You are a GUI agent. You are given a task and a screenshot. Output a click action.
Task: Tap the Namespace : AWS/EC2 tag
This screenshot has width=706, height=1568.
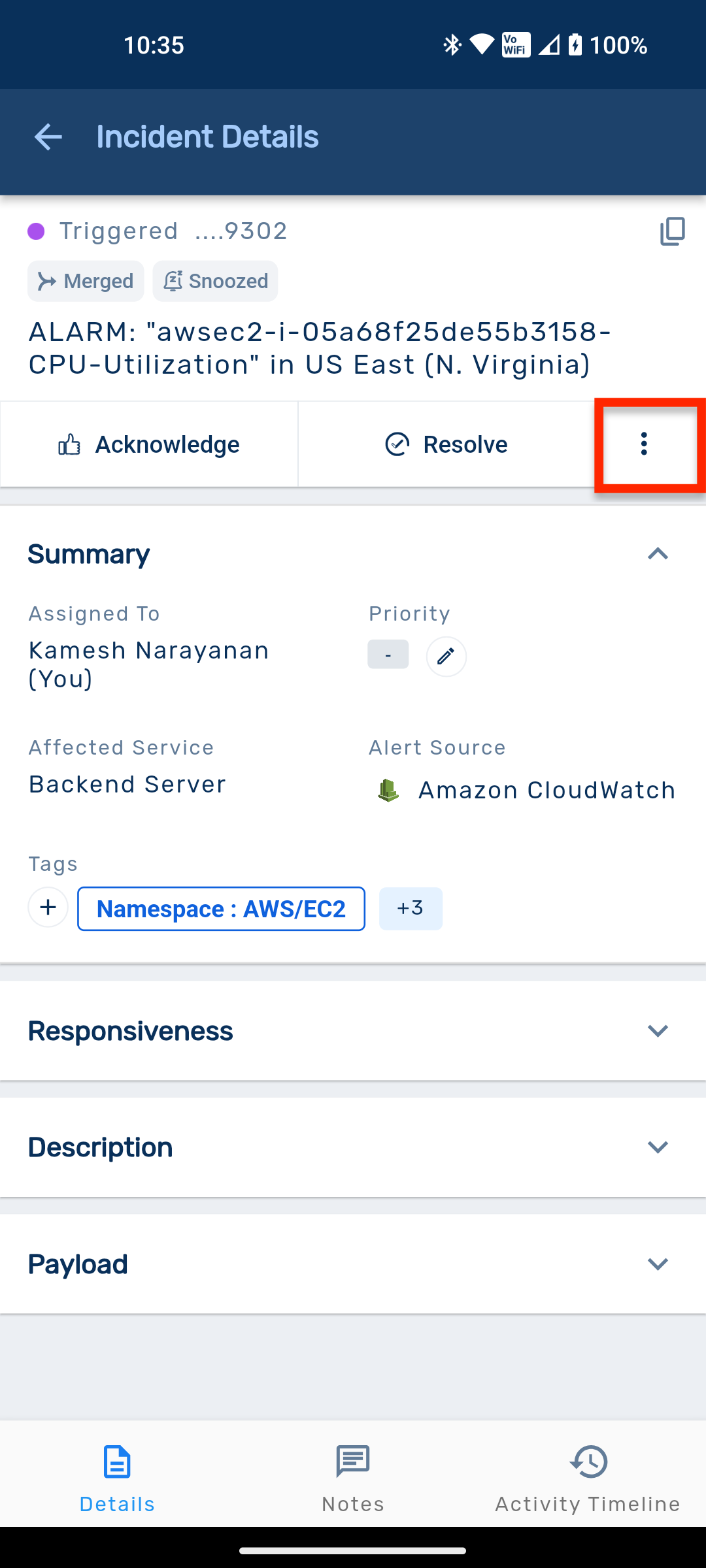tap(221, 909)
